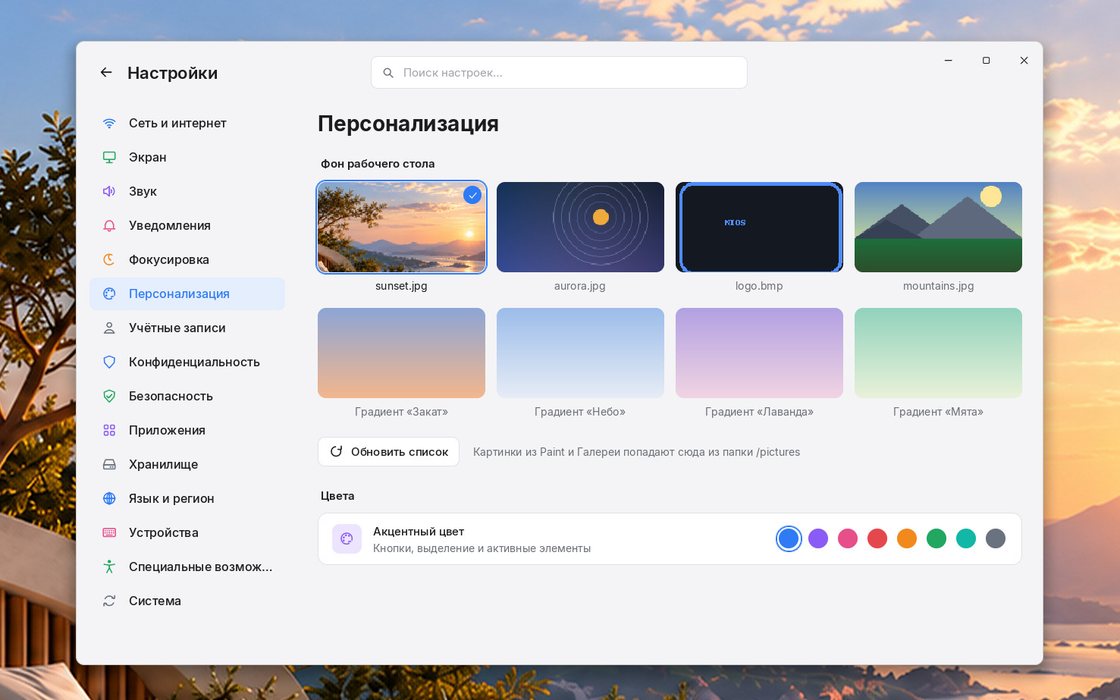Go to Экран settings
Screen dimensions: 1120x700
187,157
